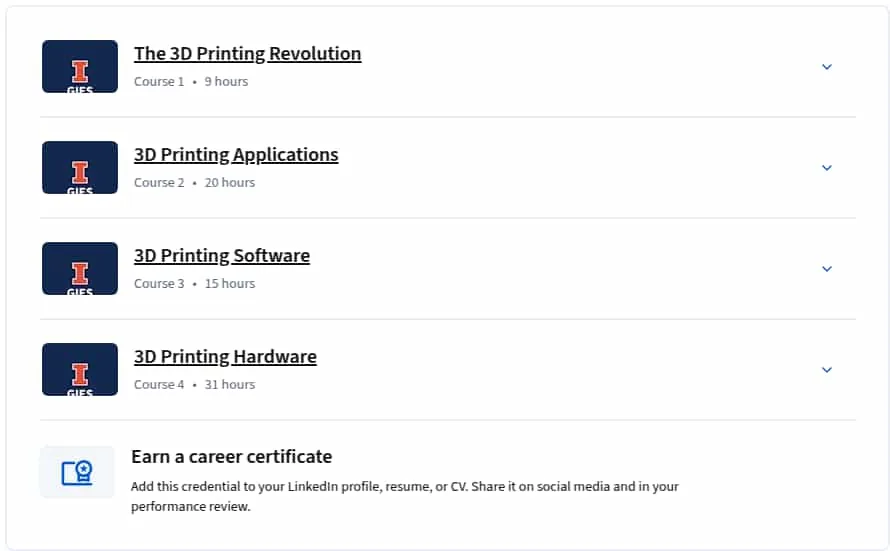Click the GIES logo beside The 3D Printing Revolution

coord(80,66)
